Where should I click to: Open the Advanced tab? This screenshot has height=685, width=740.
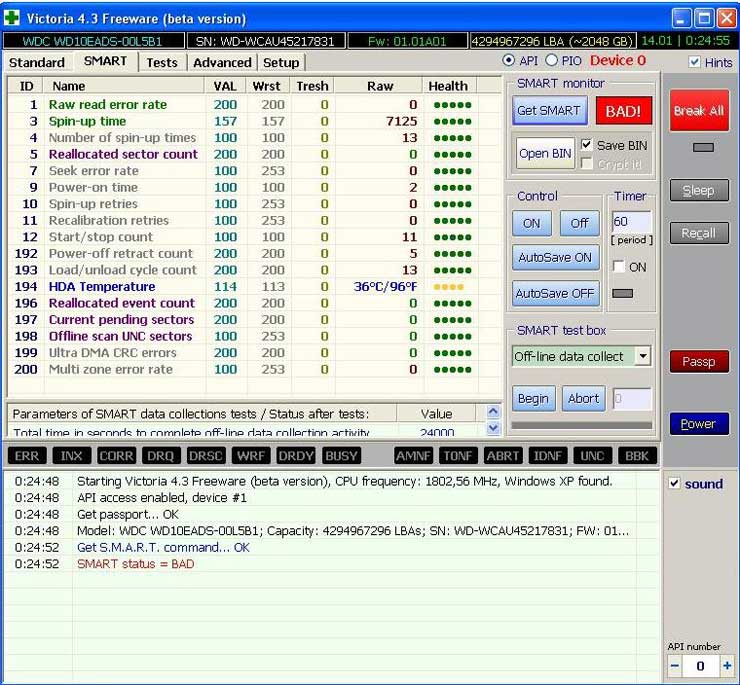click(x=221, y=62)
